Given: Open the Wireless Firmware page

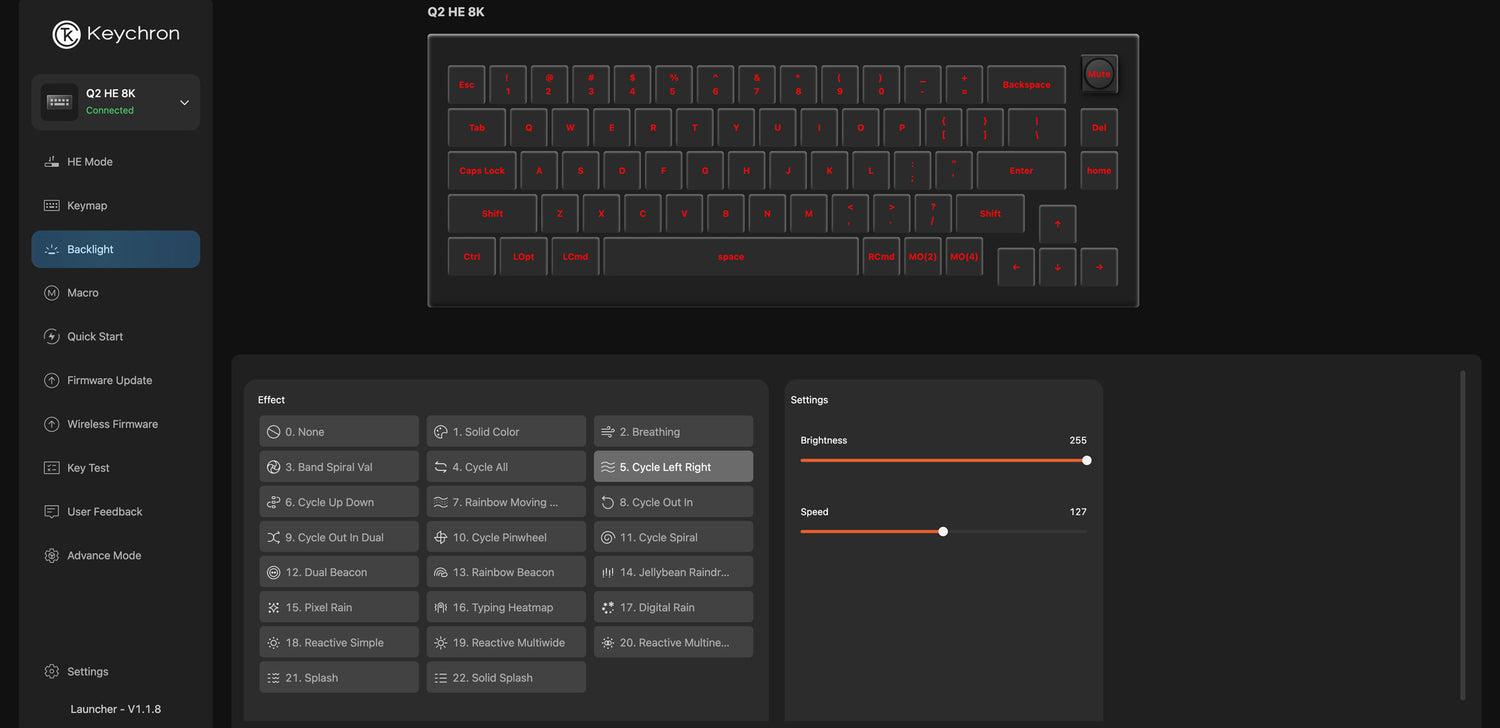Looking at the screenshot, I should (112, 424).
